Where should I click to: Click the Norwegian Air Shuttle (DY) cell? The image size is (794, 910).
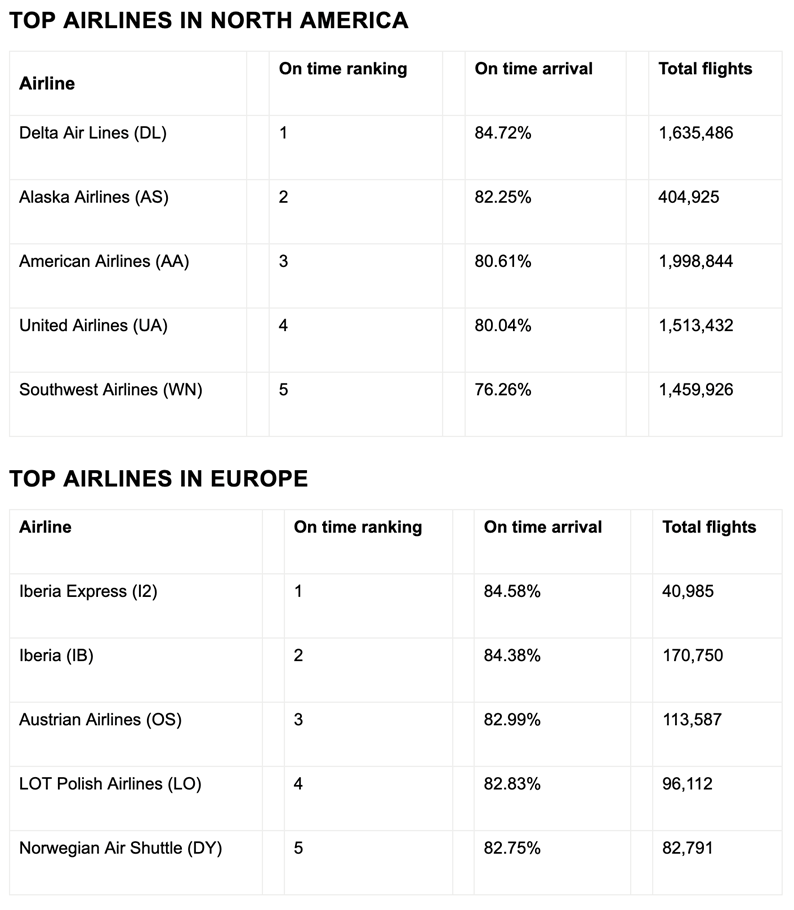120,848
